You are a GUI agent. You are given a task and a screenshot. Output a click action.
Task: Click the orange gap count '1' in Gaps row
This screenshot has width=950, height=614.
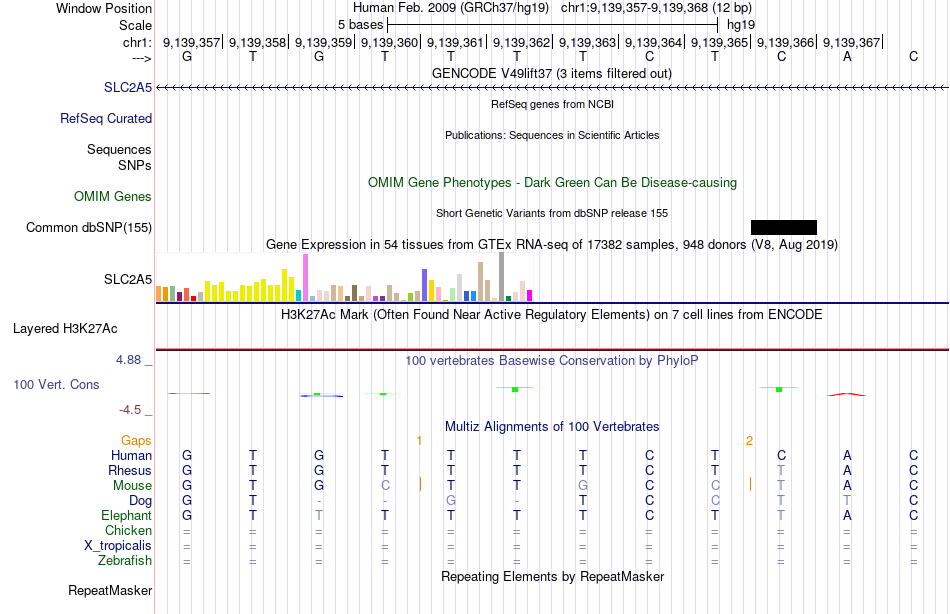[419, 441]
